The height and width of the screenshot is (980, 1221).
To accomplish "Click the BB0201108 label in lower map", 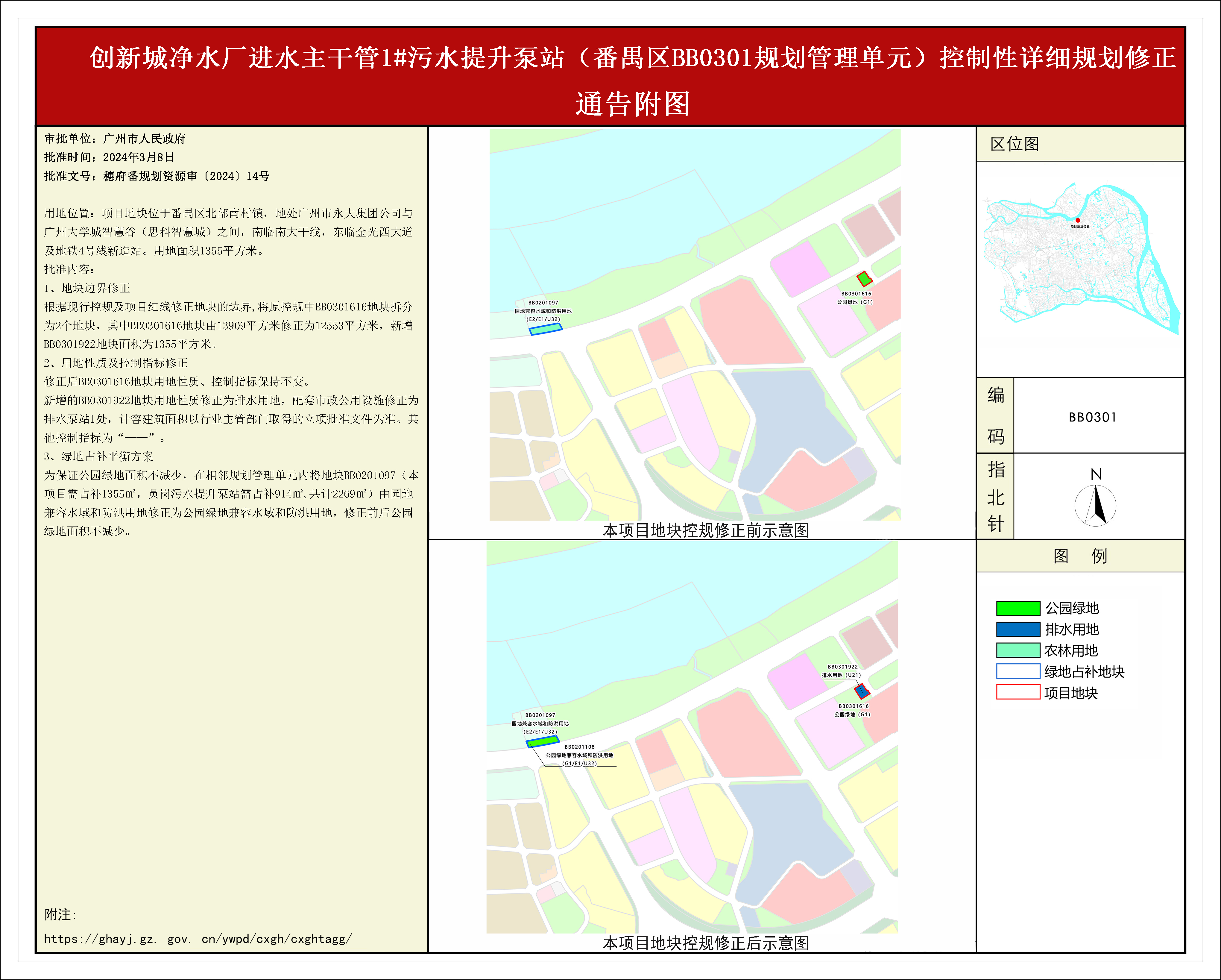I will coord(579,747).
